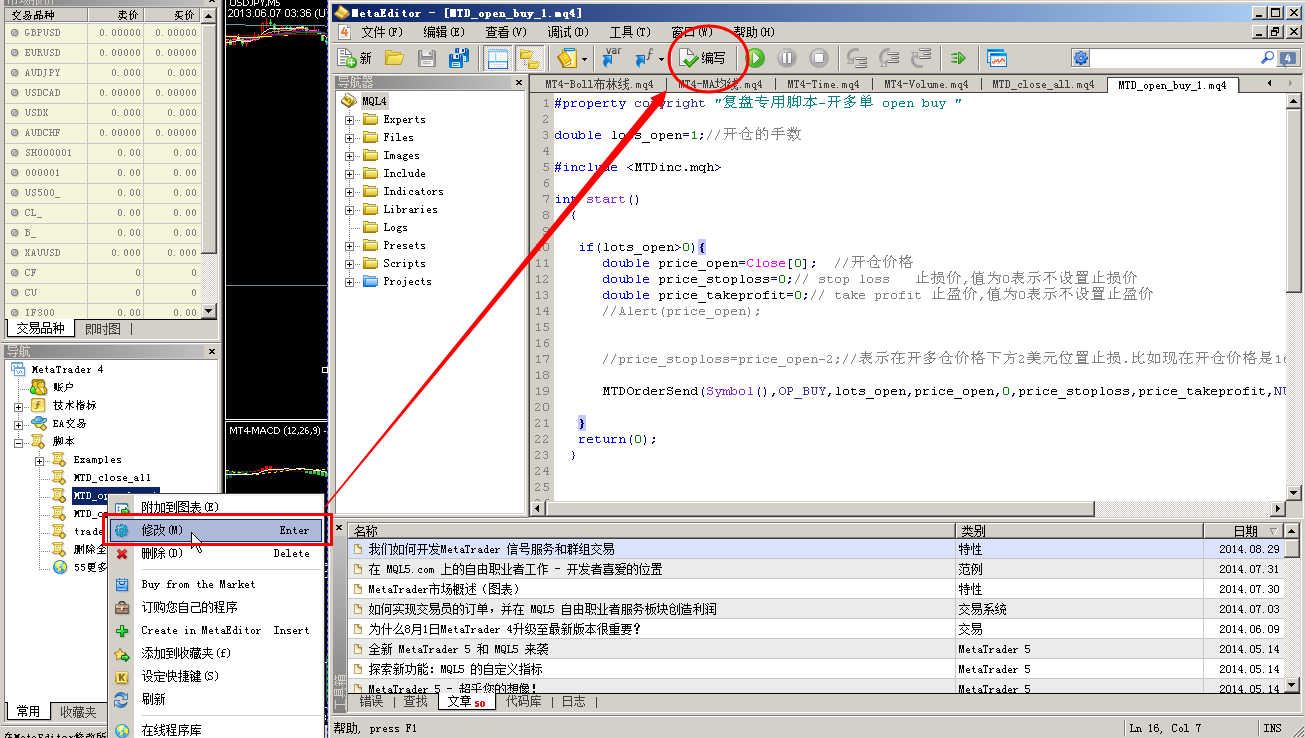Click the step into debug icon
The image size is (1305, 738).
[857, 58]
